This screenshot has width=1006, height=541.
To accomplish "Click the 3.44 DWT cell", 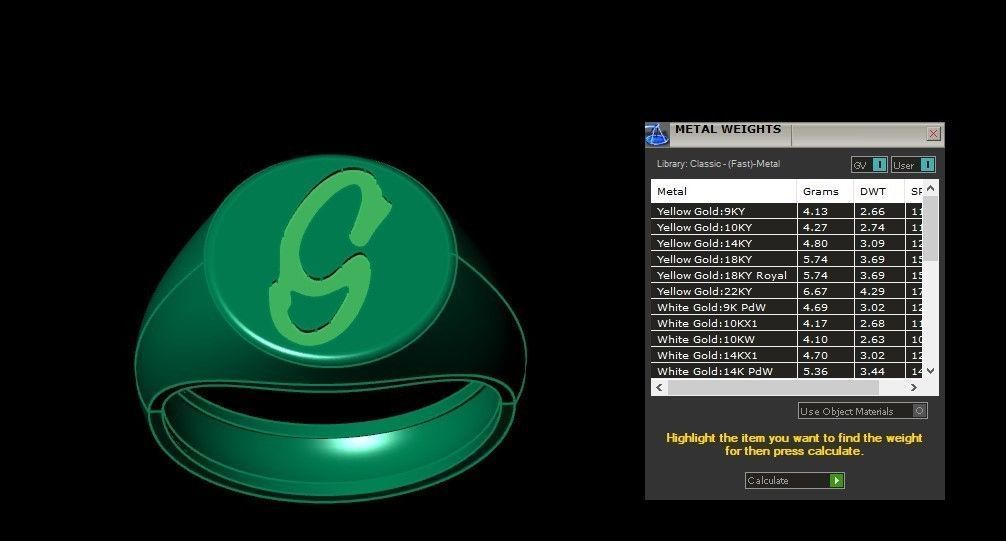I will click(879, 371).
